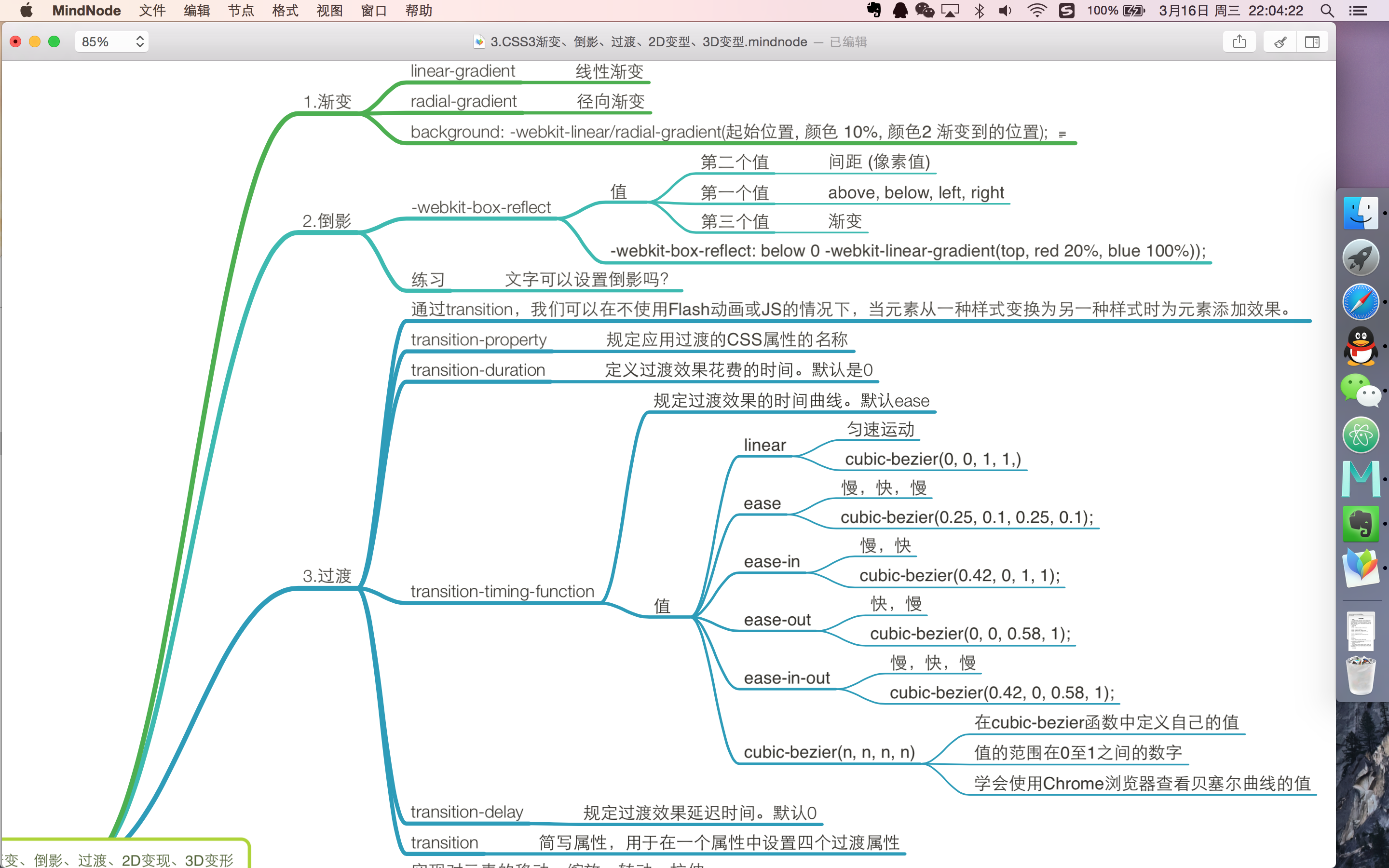Screen dimensions: 1389x868
Task: Open the 节点 menu
Action: (241, 10)
